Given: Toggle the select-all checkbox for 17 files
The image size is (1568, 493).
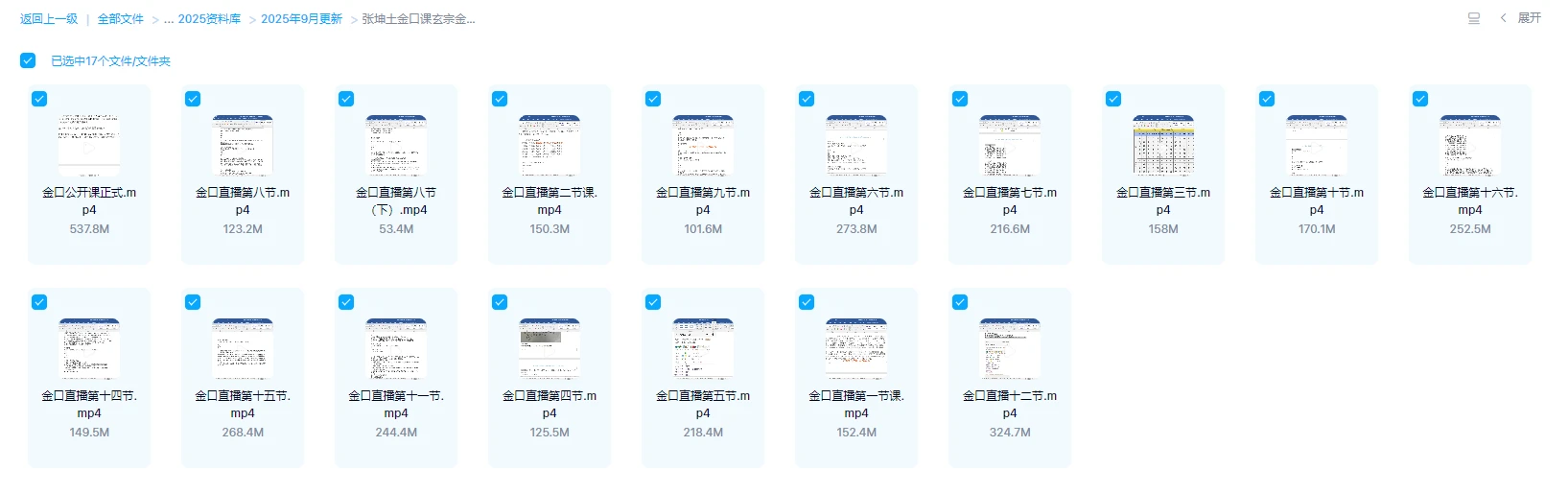Looking at the screenshot, I should click(x=28, y=60).
